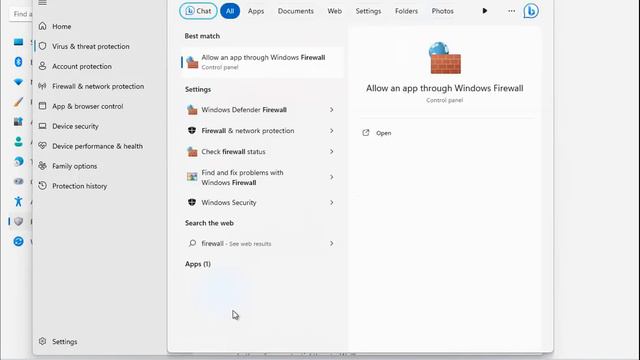The width and height of the screenshot is (640, 360).
Task: Open the Device performance & health heart icon
Action: point(42,146)
